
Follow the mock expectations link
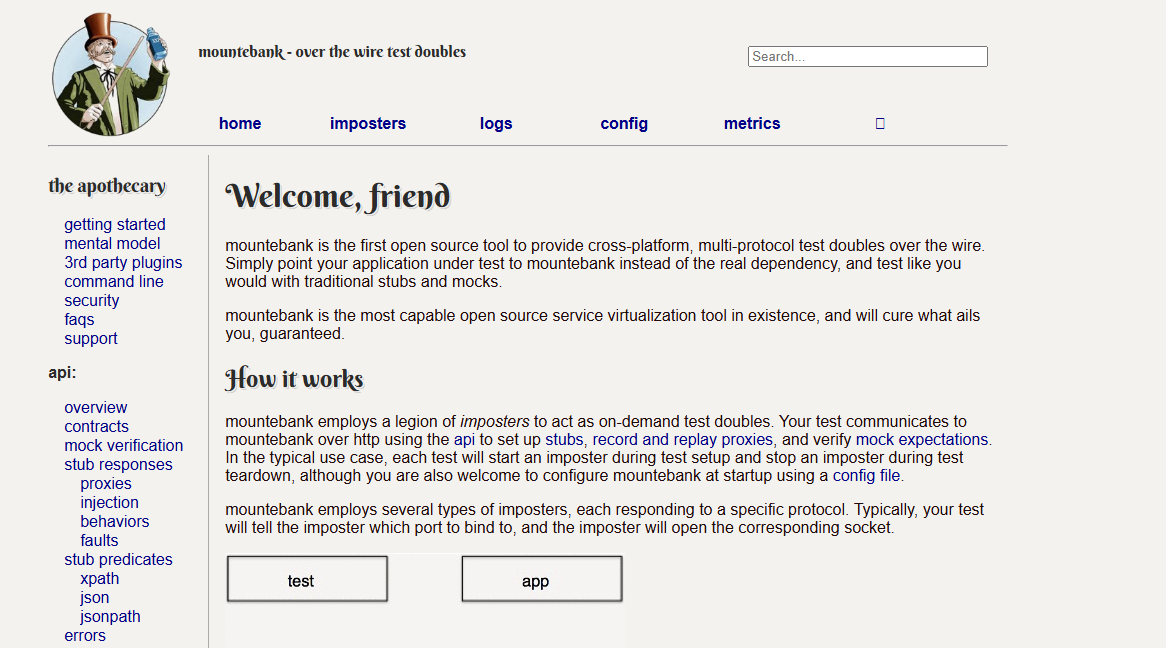tap(922, 440)
